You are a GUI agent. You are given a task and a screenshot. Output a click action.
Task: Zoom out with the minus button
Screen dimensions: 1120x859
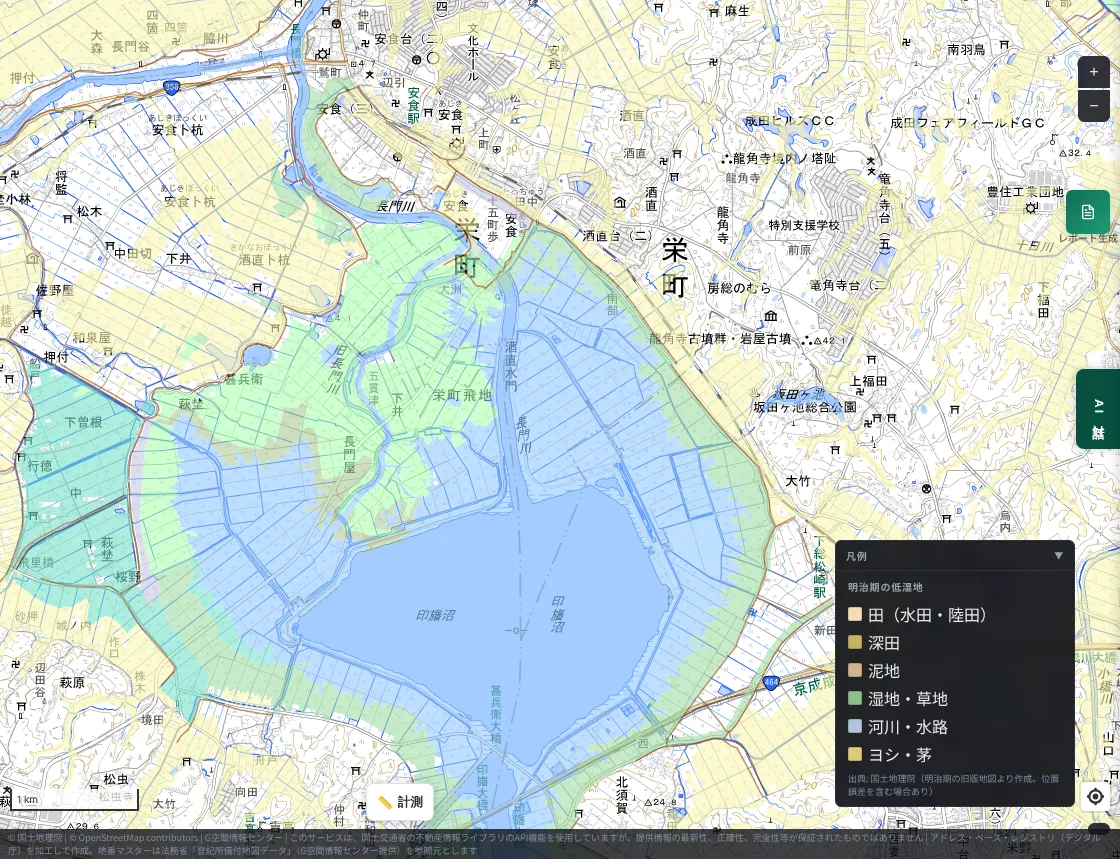[1094, 106]
